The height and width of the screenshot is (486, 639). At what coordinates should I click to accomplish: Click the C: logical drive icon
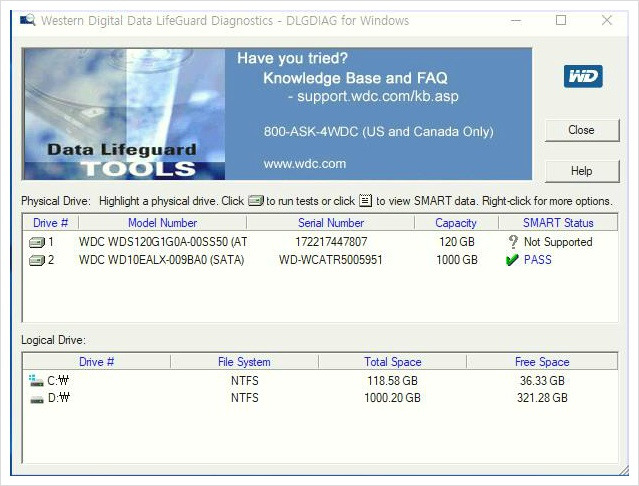[36, 380]
